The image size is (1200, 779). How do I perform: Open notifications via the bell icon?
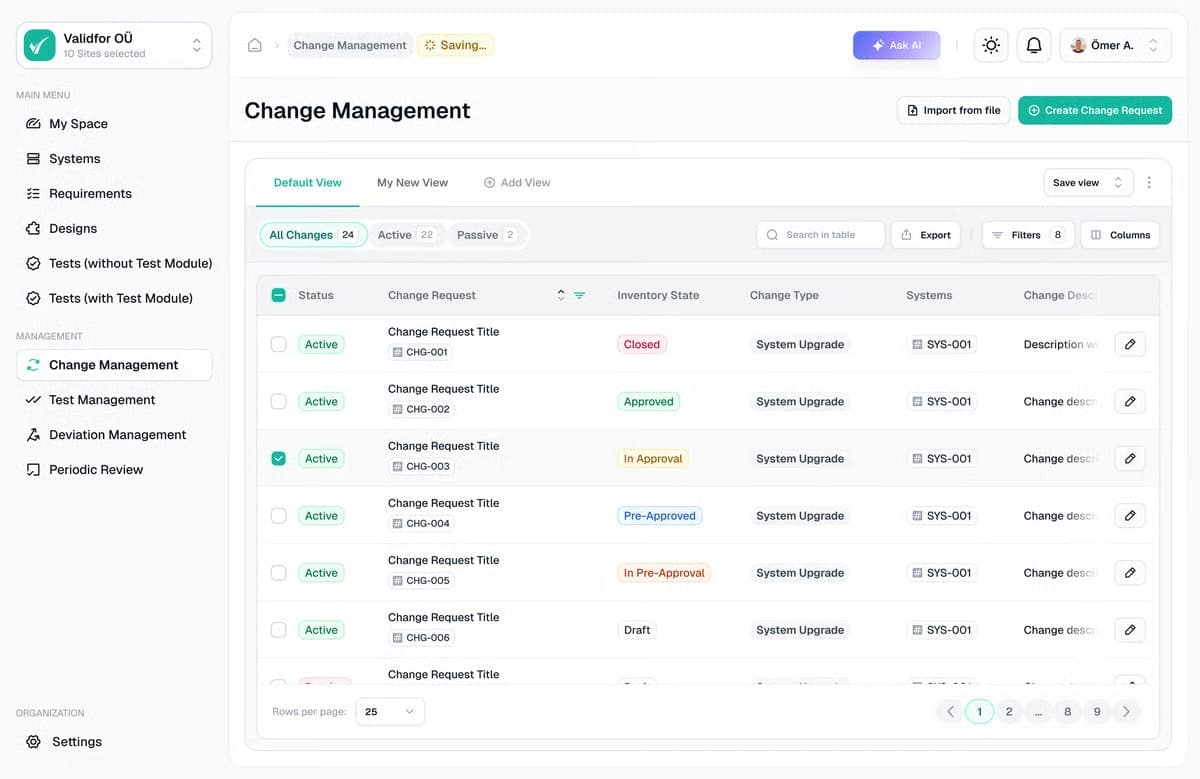pyautogui.click(x=1034, y=45)
